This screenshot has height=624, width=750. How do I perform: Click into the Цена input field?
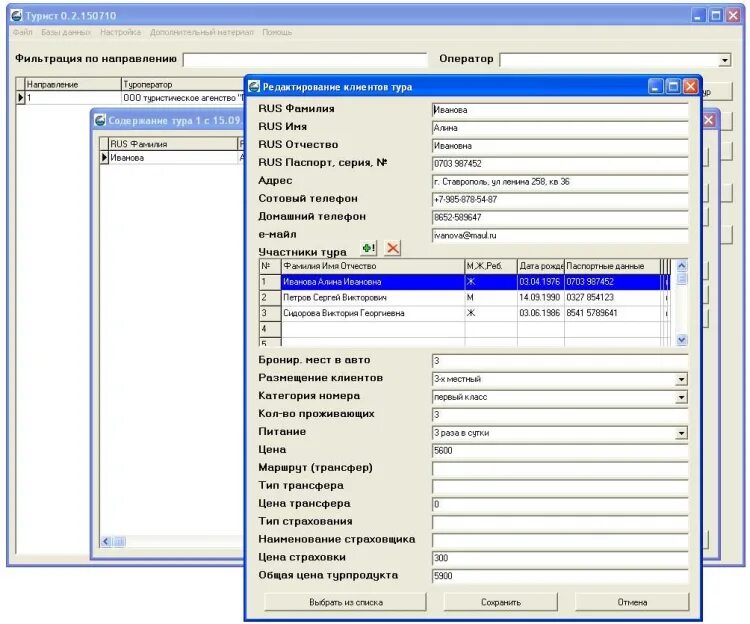[x=560, y=451]
